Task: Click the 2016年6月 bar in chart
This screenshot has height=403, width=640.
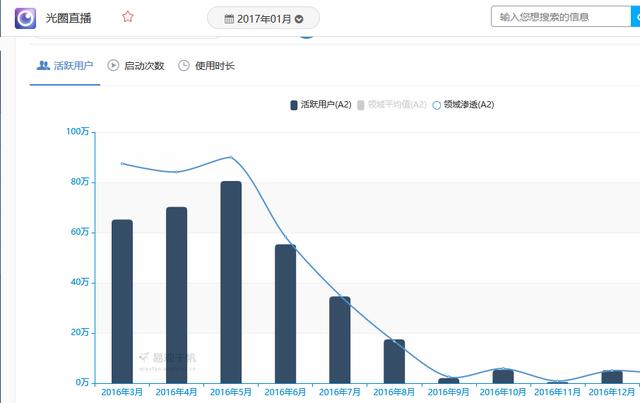Action: tap(285, 314)
